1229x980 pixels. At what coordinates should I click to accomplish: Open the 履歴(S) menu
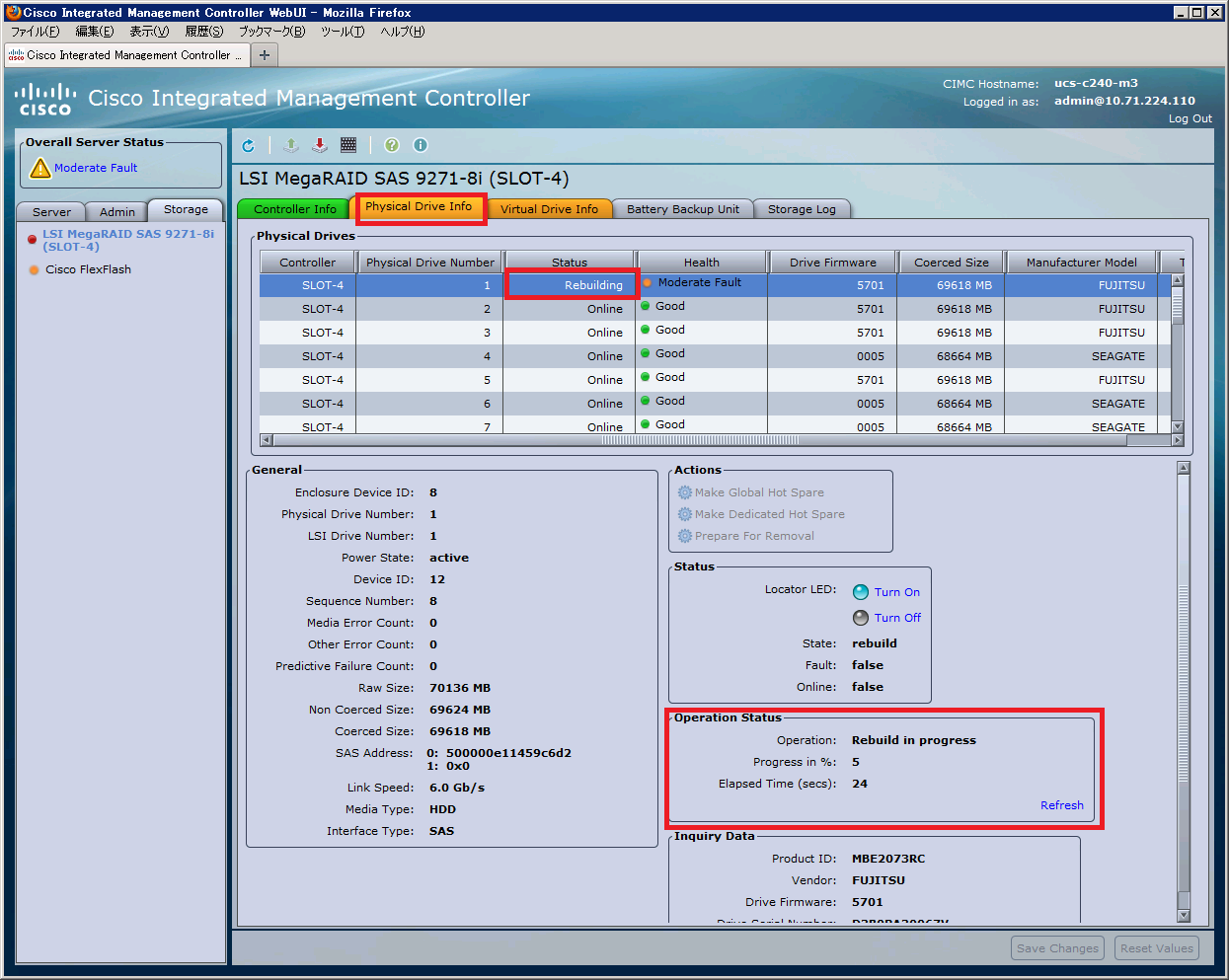(204, 32)
